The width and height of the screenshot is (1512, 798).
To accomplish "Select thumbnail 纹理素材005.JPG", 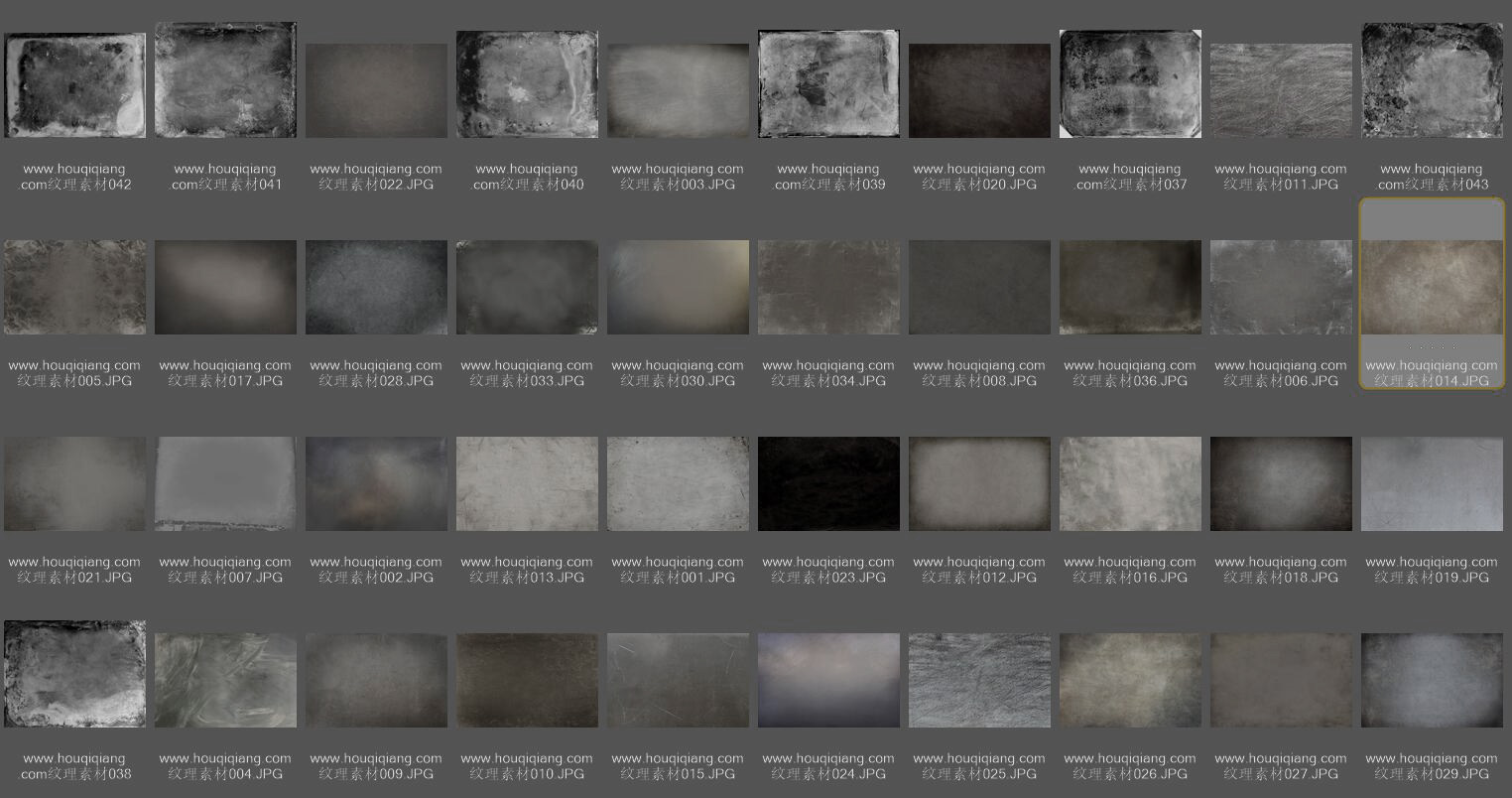I will [x=74, y=287].
